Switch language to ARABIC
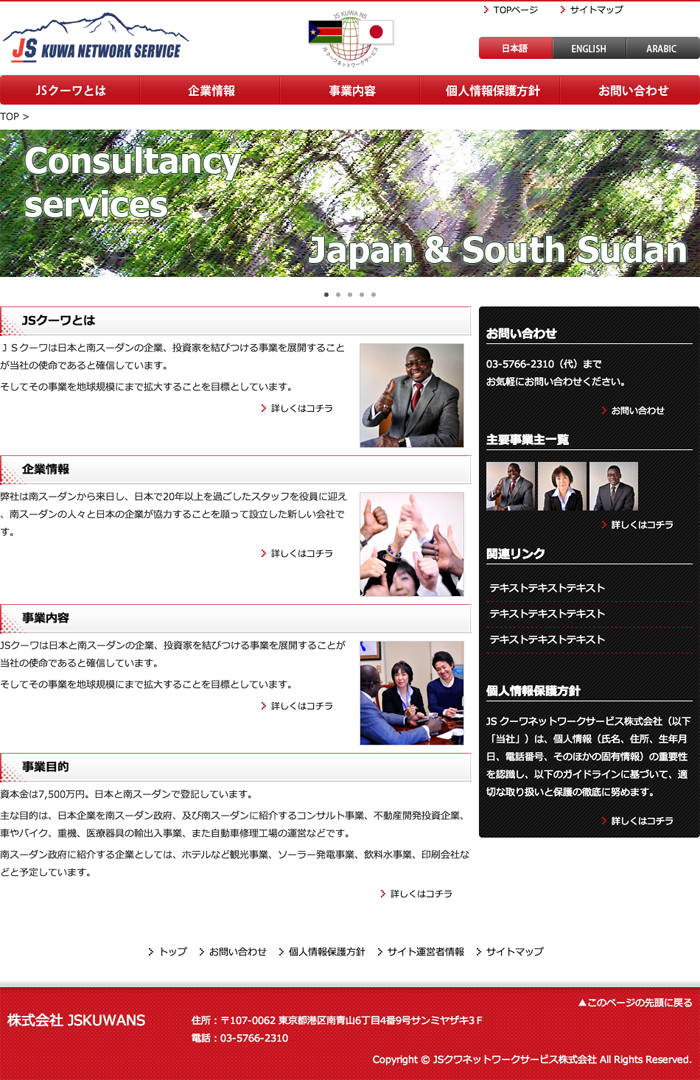700x1080 pixels. pos(661,48)
